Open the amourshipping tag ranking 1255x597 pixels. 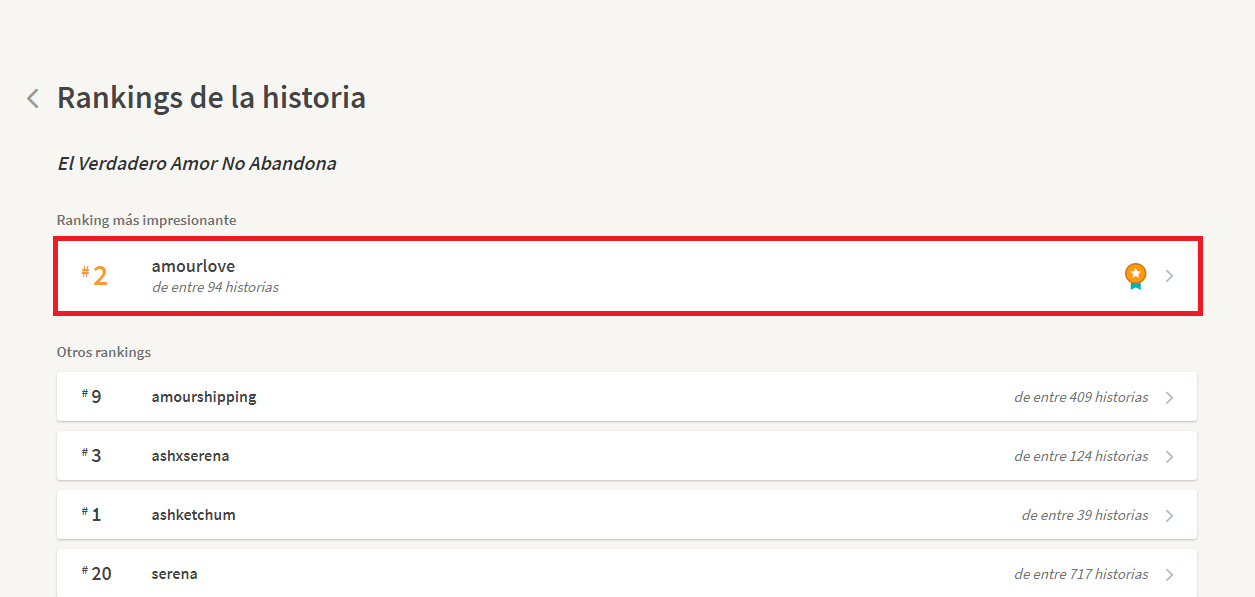[204, 397]
